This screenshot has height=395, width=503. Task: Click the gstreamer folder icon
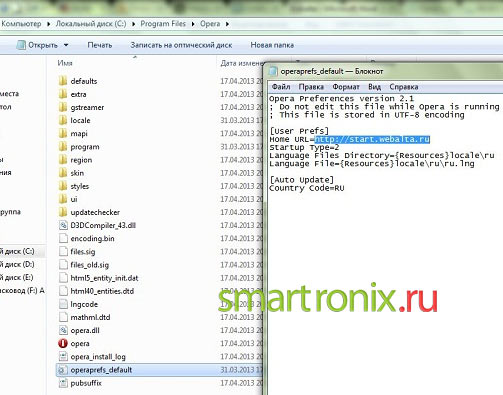tap(63, 107)
